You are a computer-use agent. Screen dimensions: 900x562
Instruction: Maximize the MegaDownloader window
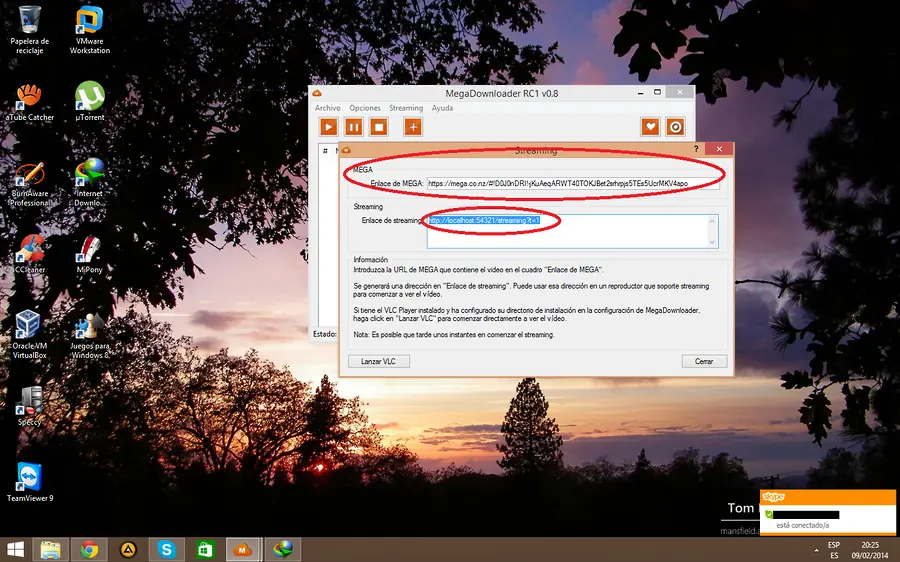pos(658,92)
